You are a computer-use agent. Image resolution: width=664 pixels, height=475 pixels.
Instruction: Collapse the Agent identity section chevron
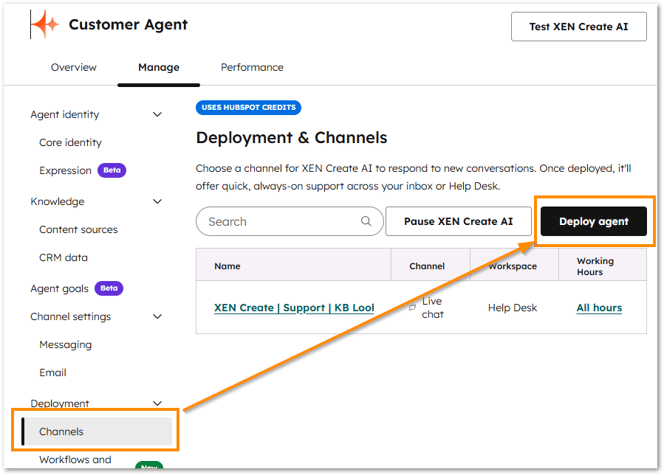[x=157, y=114]
